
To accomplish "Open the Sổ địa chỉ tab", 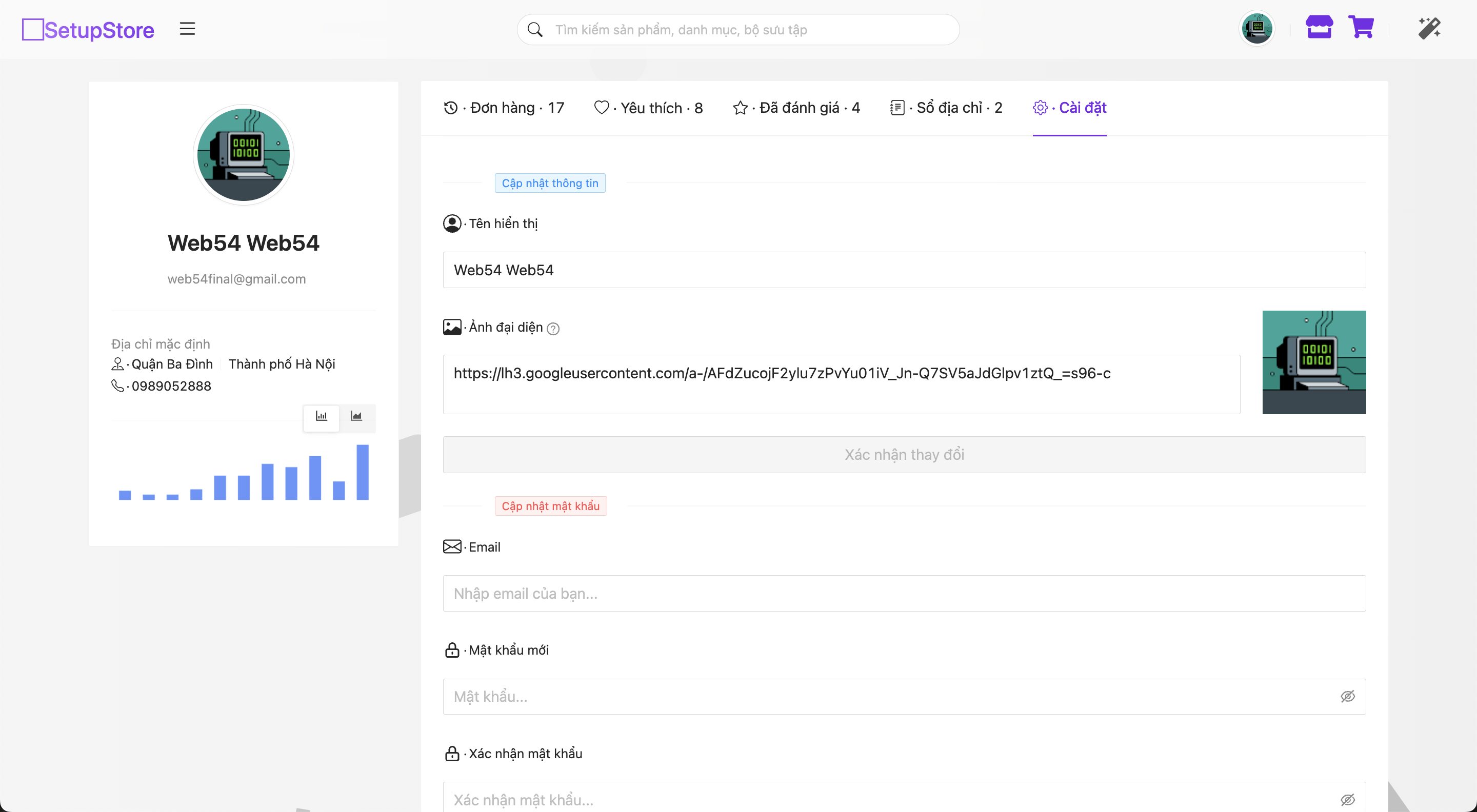I will pos(947,108).
